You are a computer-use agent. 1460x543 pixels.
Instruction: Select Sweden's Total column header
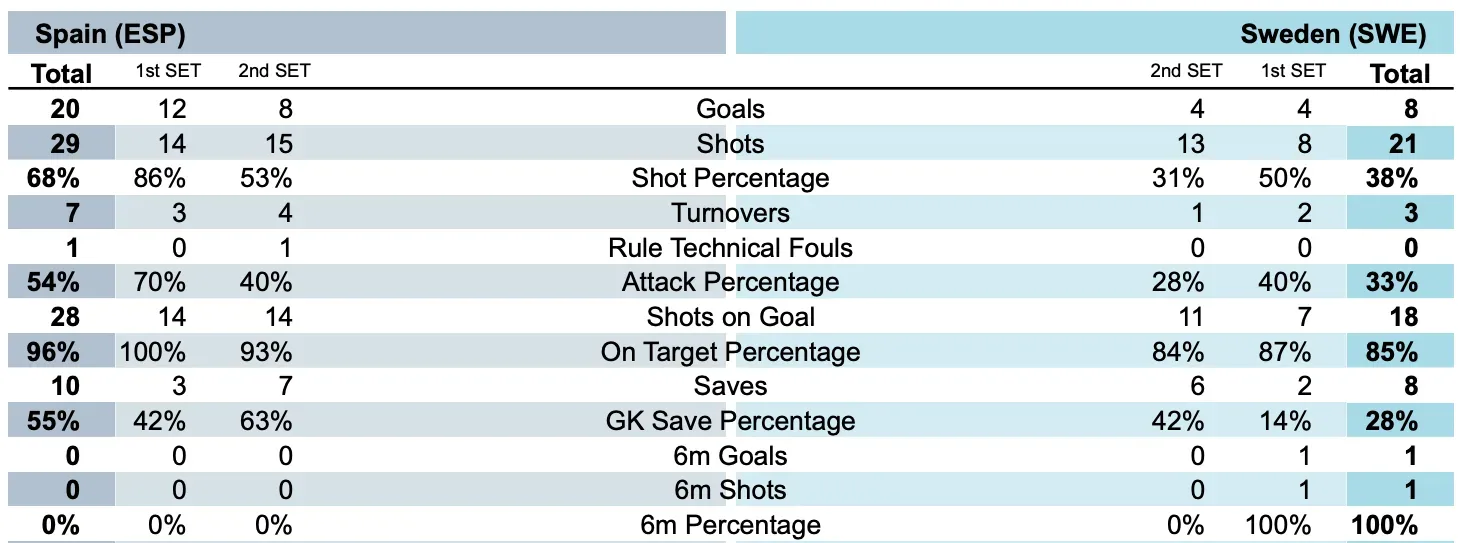point(1400,73)
